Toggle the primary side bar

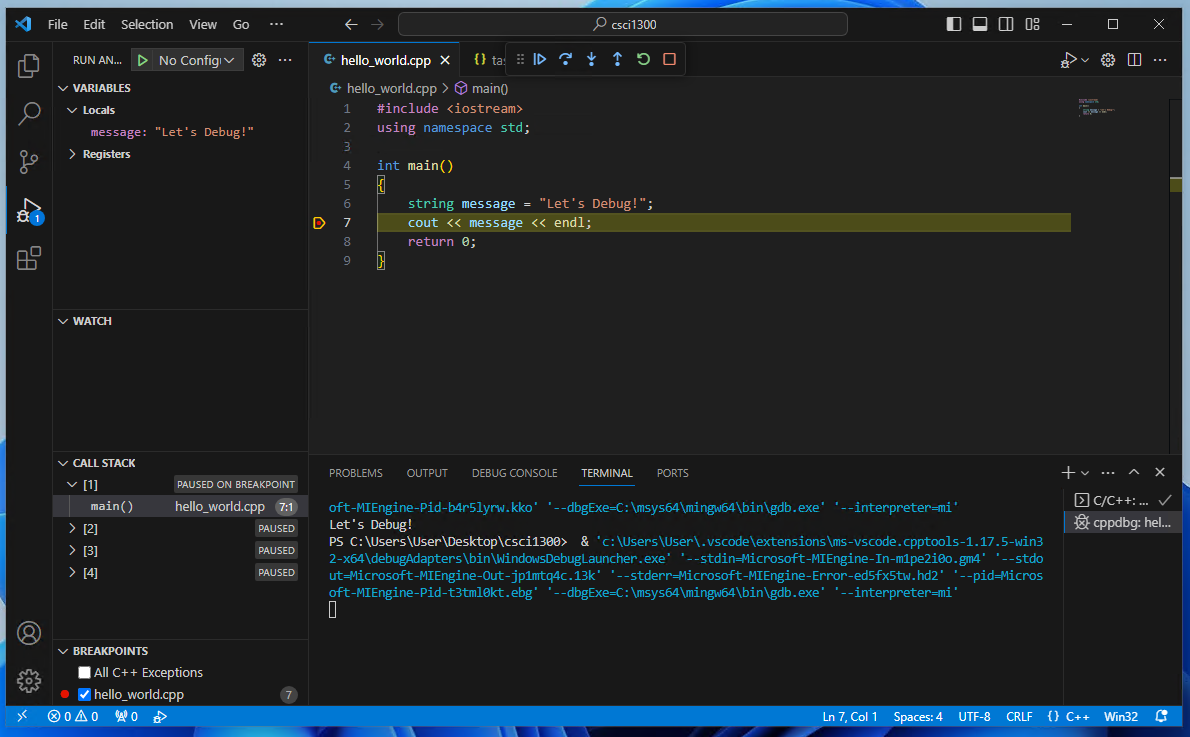click(x=954, y=24)
